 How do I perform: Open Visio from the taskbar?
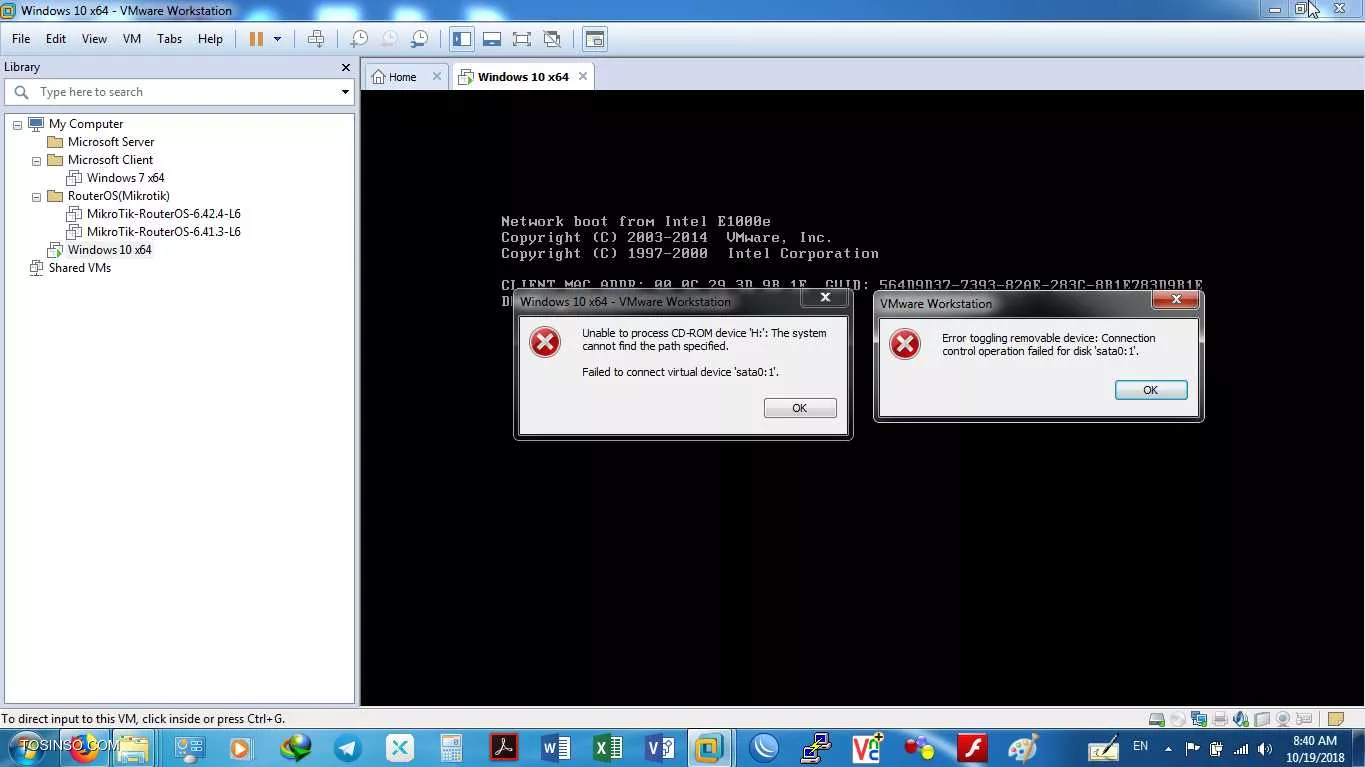660,748
